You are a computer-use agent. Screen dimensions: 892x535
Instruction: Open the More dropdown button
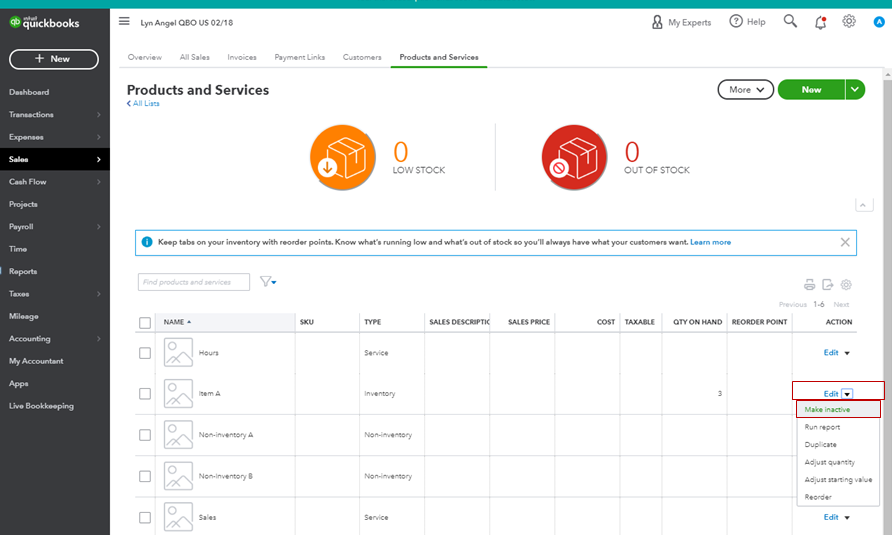[x=746, y=90]
